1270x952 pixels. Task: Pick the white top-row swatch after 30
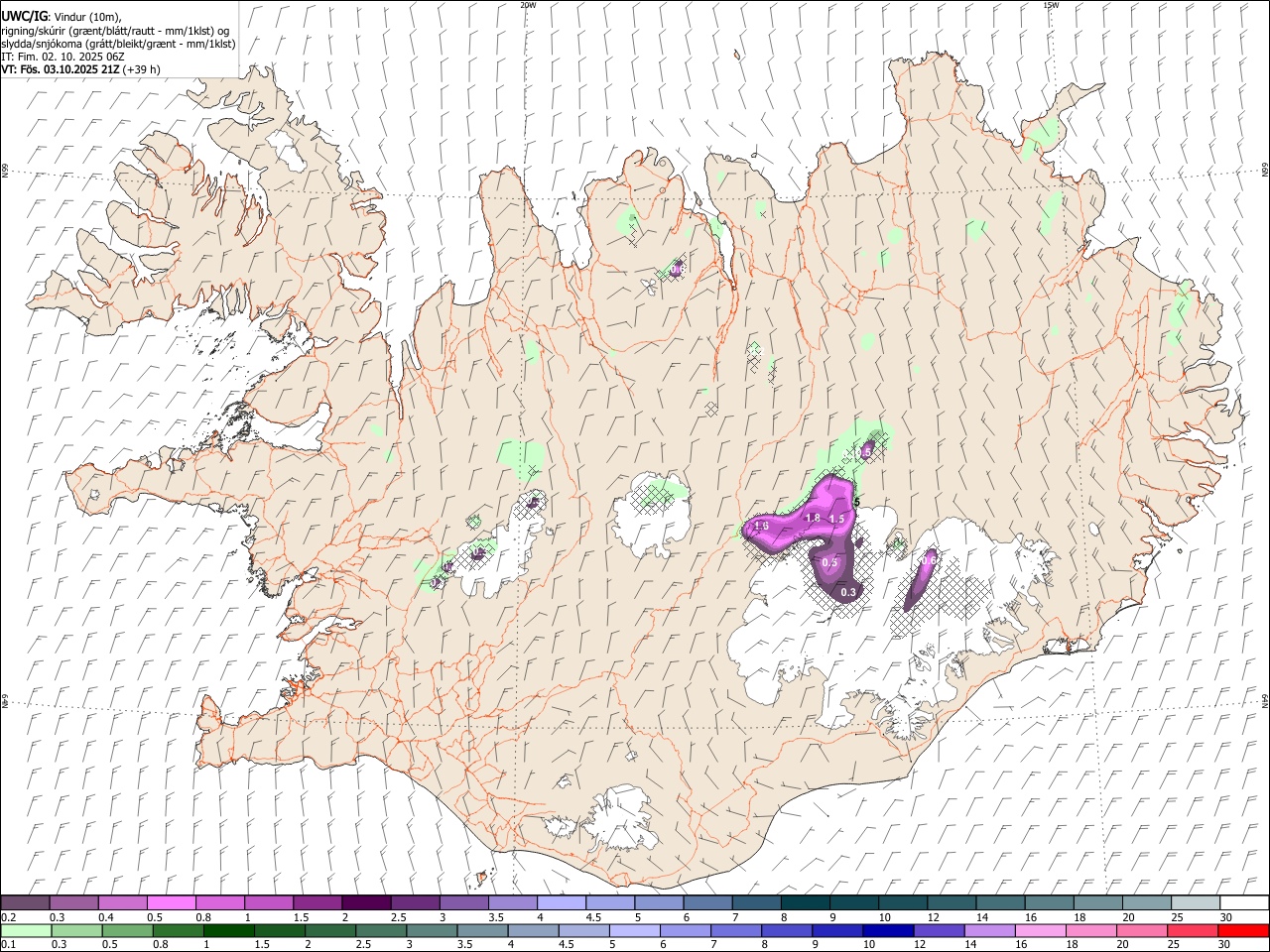coord(1243,902)
